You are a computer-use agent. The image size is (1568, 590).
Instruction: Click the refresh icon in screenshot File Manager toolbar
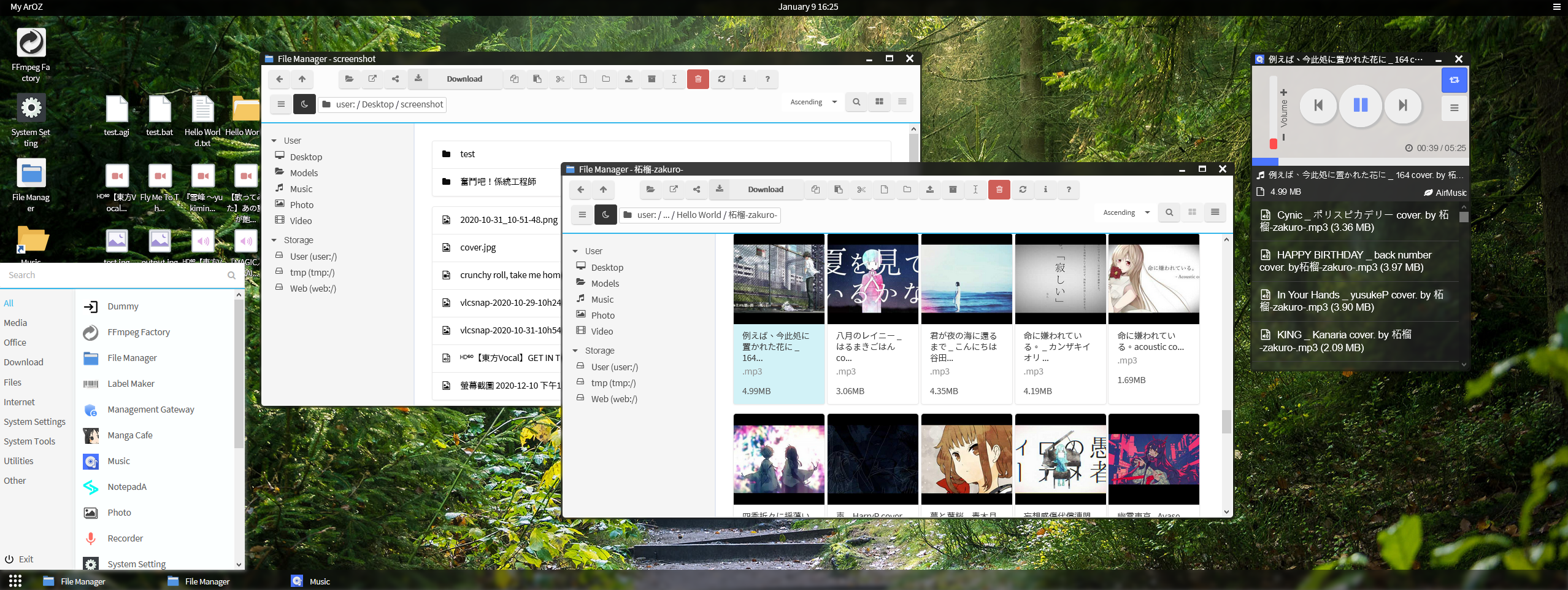(721, 79)
